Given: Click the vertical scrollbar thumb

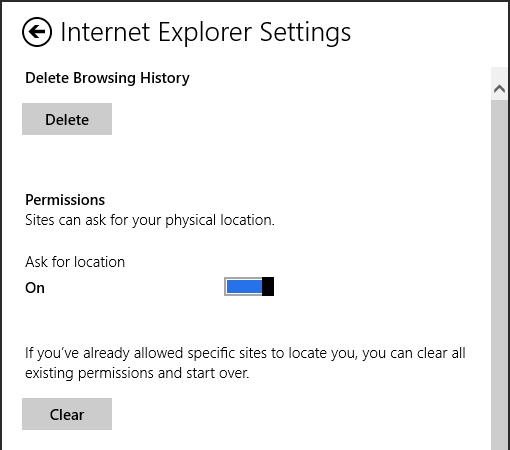Looking at the screenshot, I should 499,275.
